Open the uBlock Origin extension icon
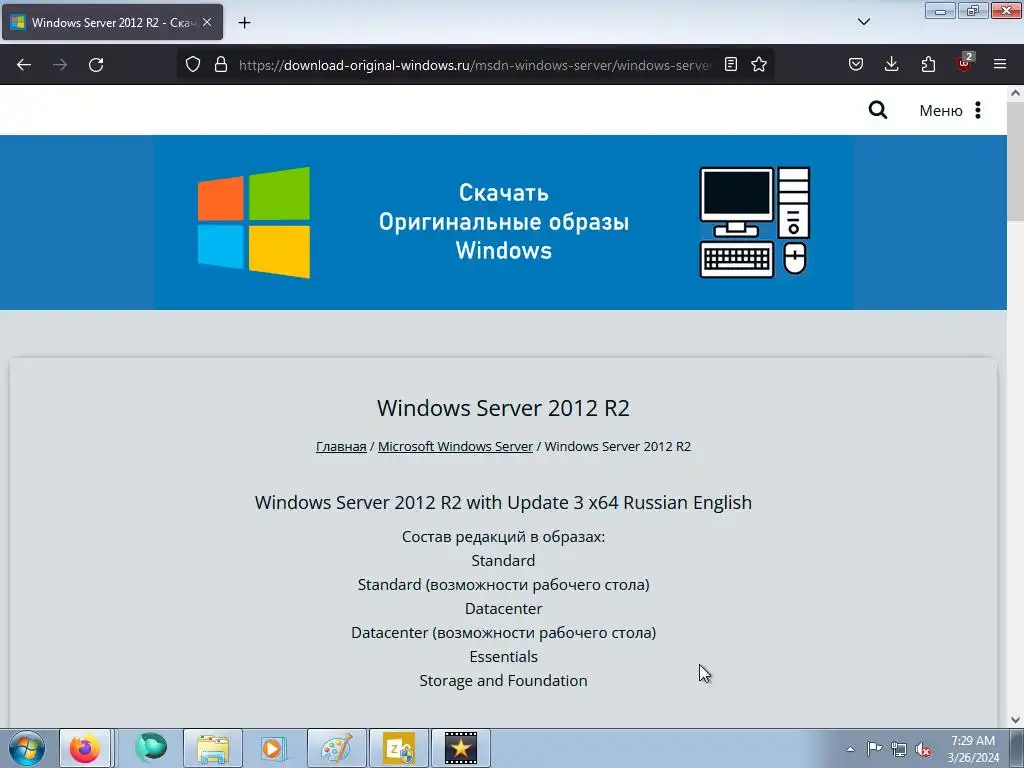This screenshot has height=768, width=1024. [x=965, y=63]
